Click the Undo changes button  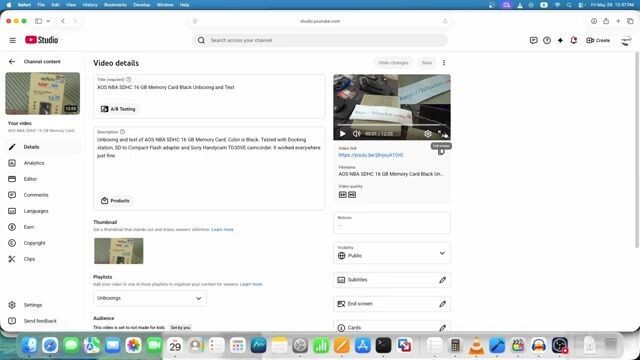(393, 62)
